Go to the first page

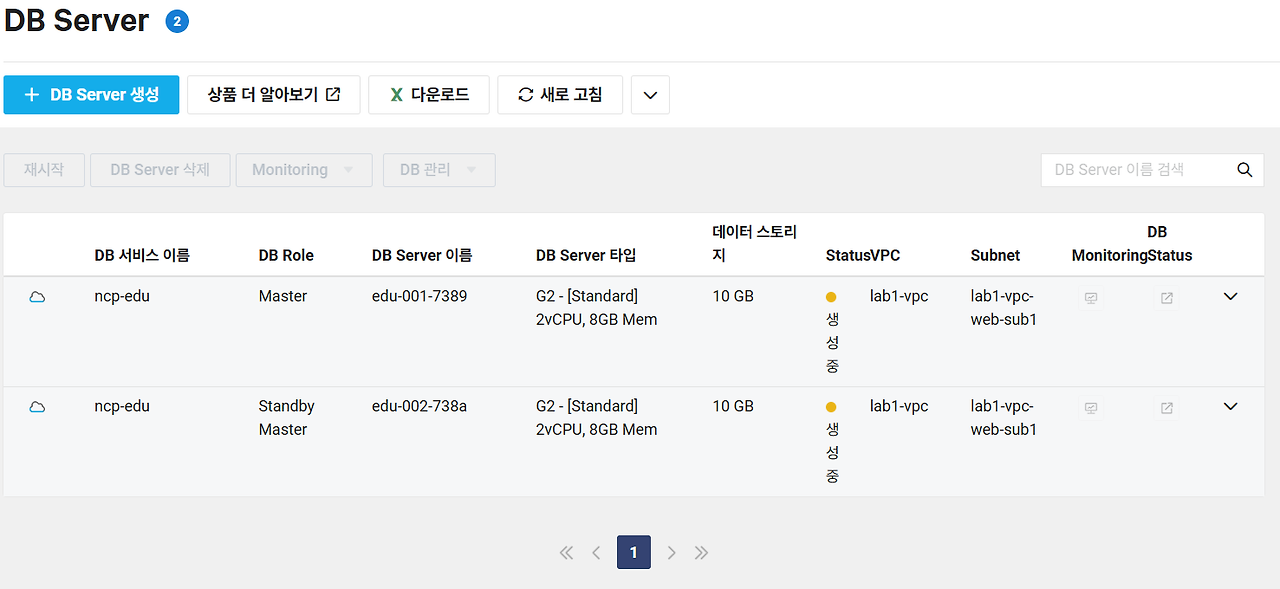pyautogui.click(x=566, y=553)
